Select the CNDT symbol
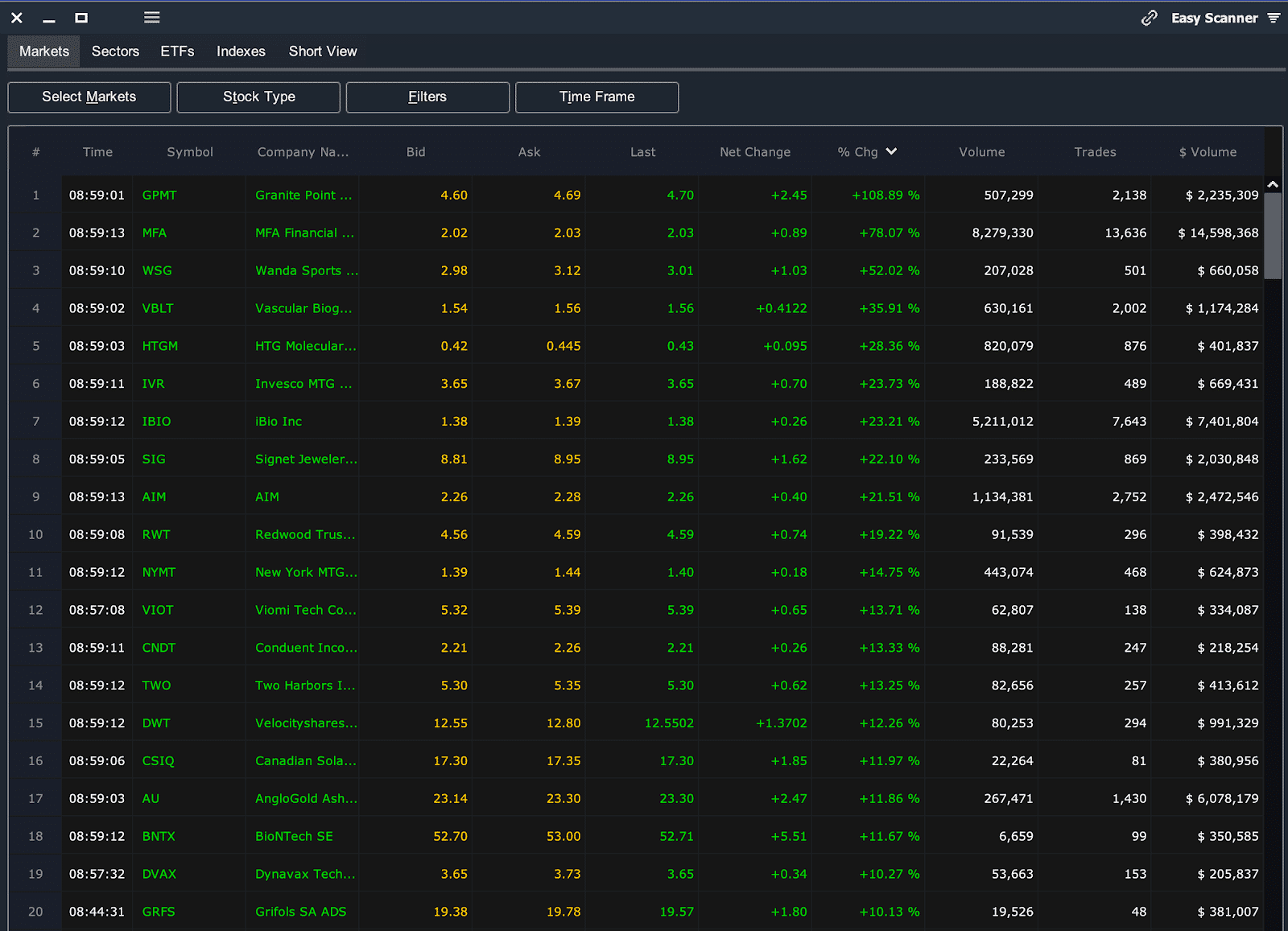This screenshot has width=1288, height=931. pyautogui.click(x=159, y=649)
